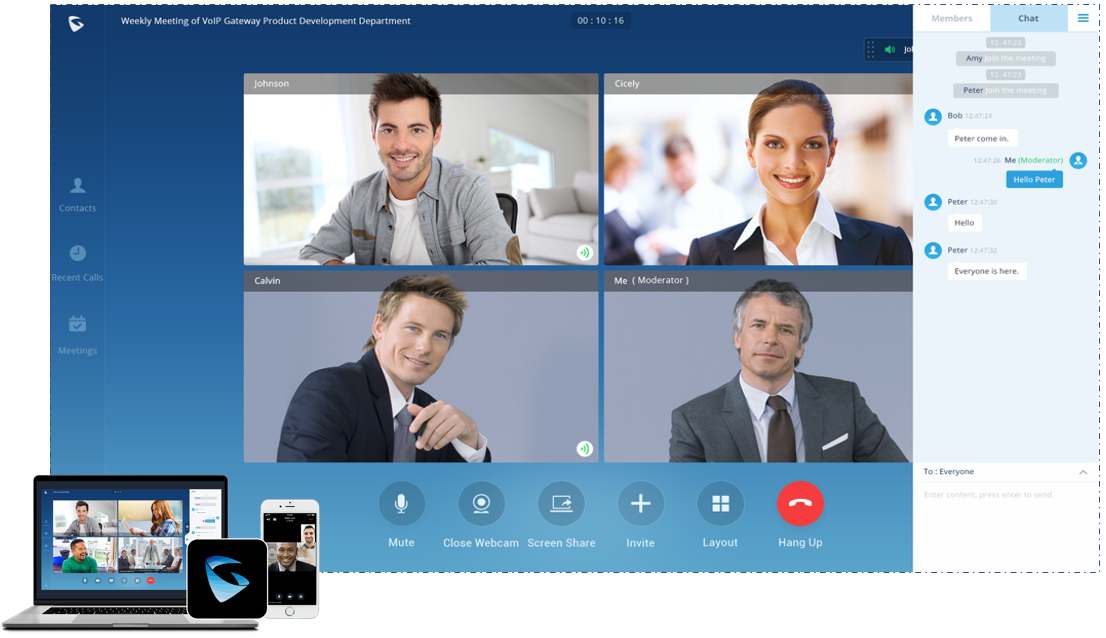
Task: Open Meetings in the sidebar
Action: pos(77,334)
